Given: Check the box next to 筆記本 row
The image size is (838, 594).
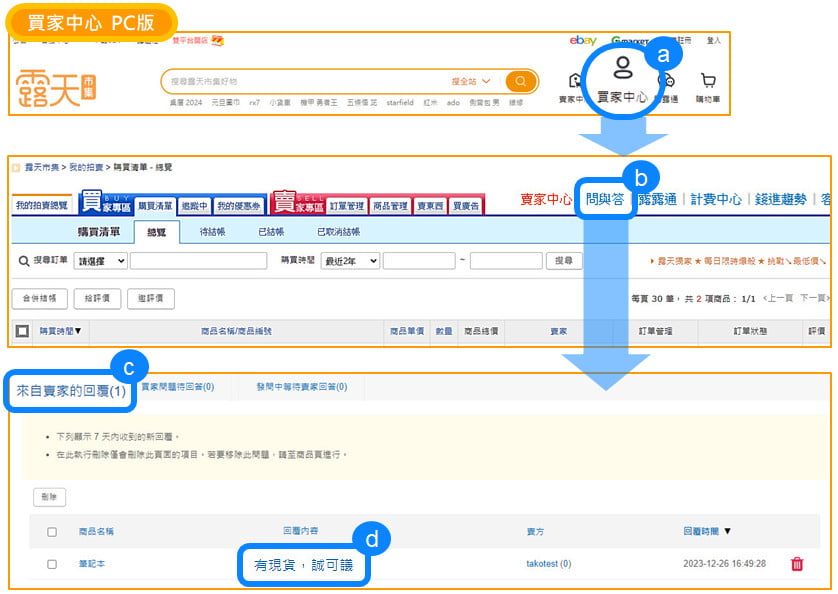Looking at the screenshot, I should pos(52,564).
